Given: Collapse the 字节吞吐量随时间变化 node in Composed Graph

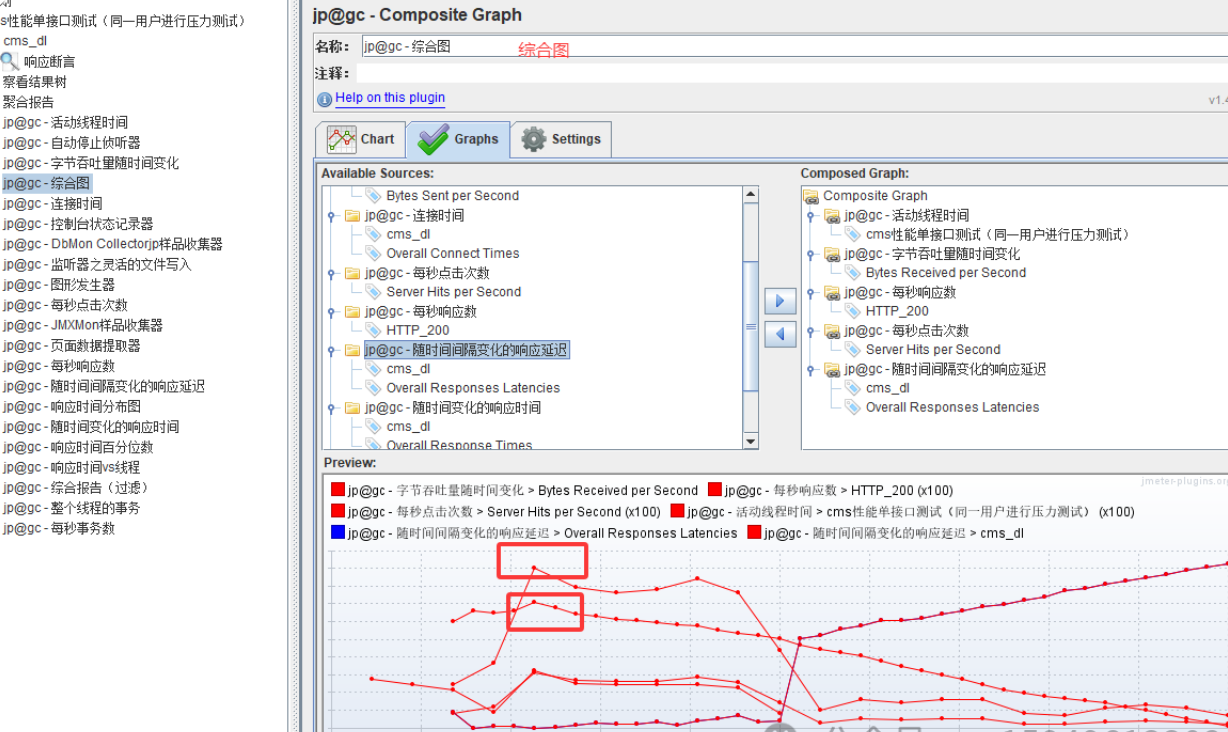Looking at the screenshot, I should 811,254.
